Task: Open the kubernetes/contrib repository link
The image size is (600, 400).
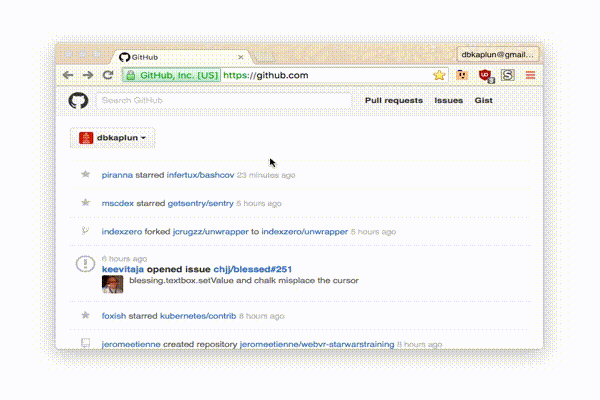Action: click(x=198, y=316)
